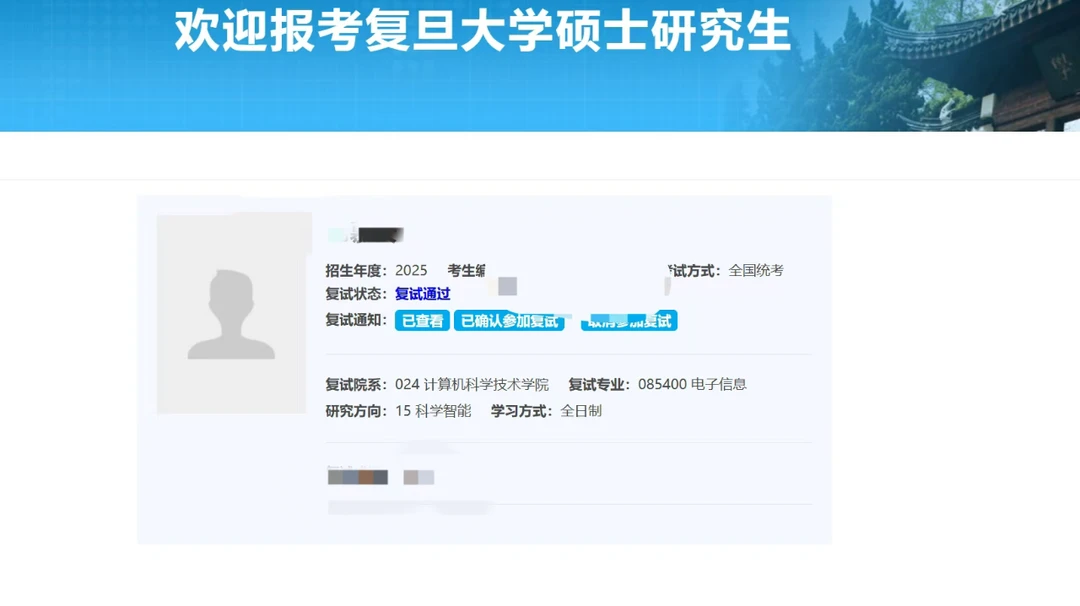Click the 已确认参加复试 button
Screen dimensions: 1080x606
click(509, 321)
